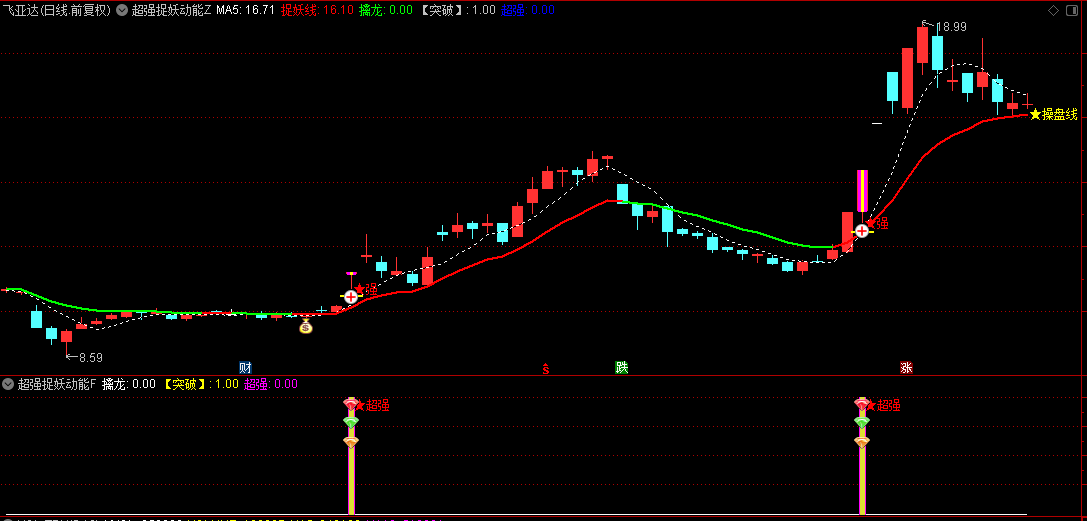1087x521 pixels.
Task: Click left ★超强 label in sub-panel
Action: point(372,405)
